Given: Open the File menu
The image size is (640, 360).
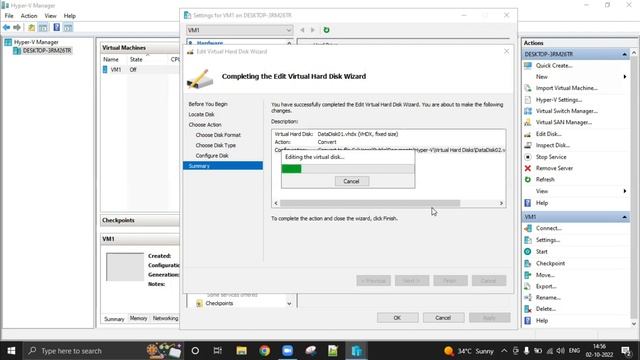Looking at the screenshot, I should point(9,16).
